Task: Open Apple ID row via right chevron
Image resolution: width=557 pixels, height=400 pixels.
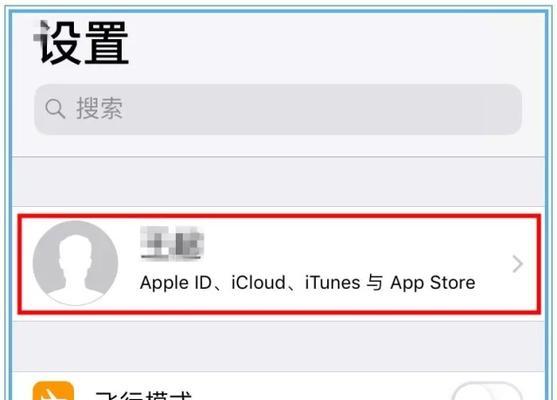Action: click(518, 264)
